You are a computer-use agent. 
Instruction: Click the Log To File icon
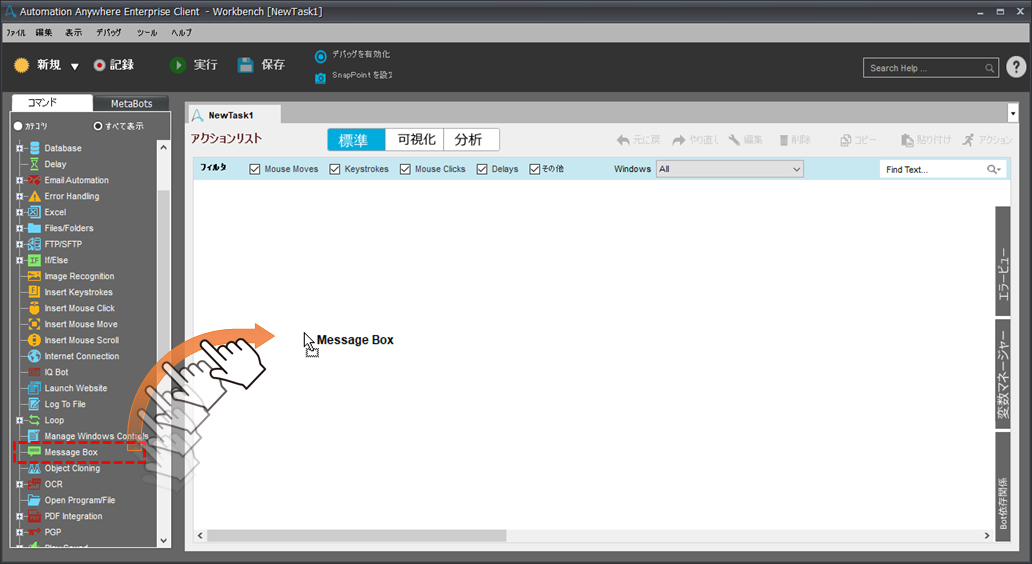point(34,404)
